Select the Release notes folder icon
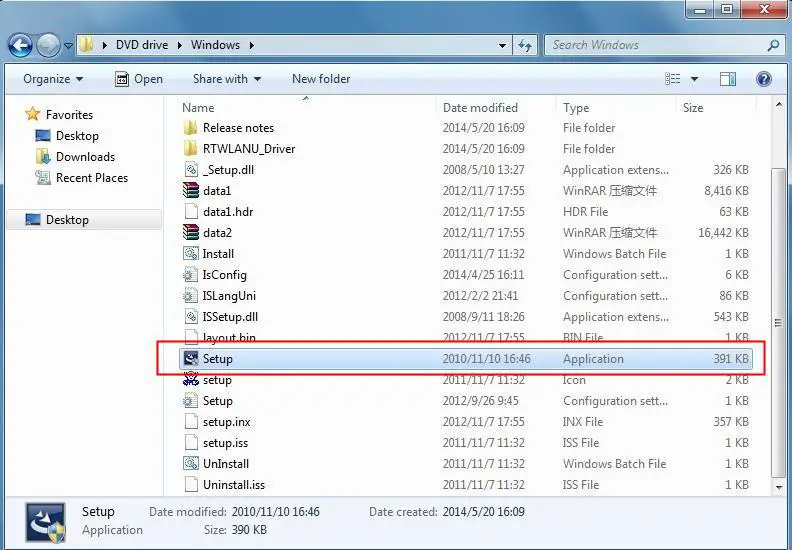This screenshot has height=550, width=792. [x=190, y=128]
